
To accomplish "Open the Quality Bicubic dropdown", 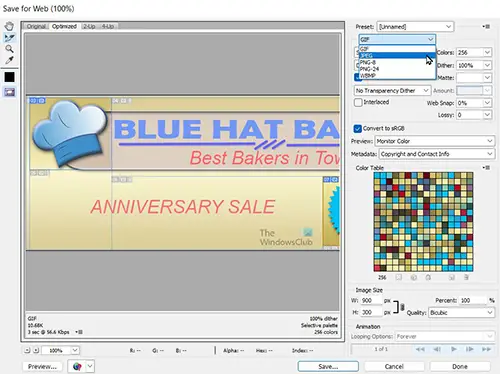I will (461, 313).
